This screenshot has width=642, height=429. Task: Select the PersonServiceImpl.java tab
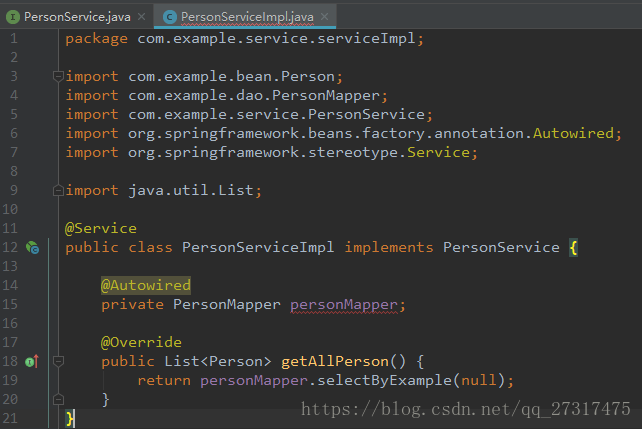[x=247, y=17]
